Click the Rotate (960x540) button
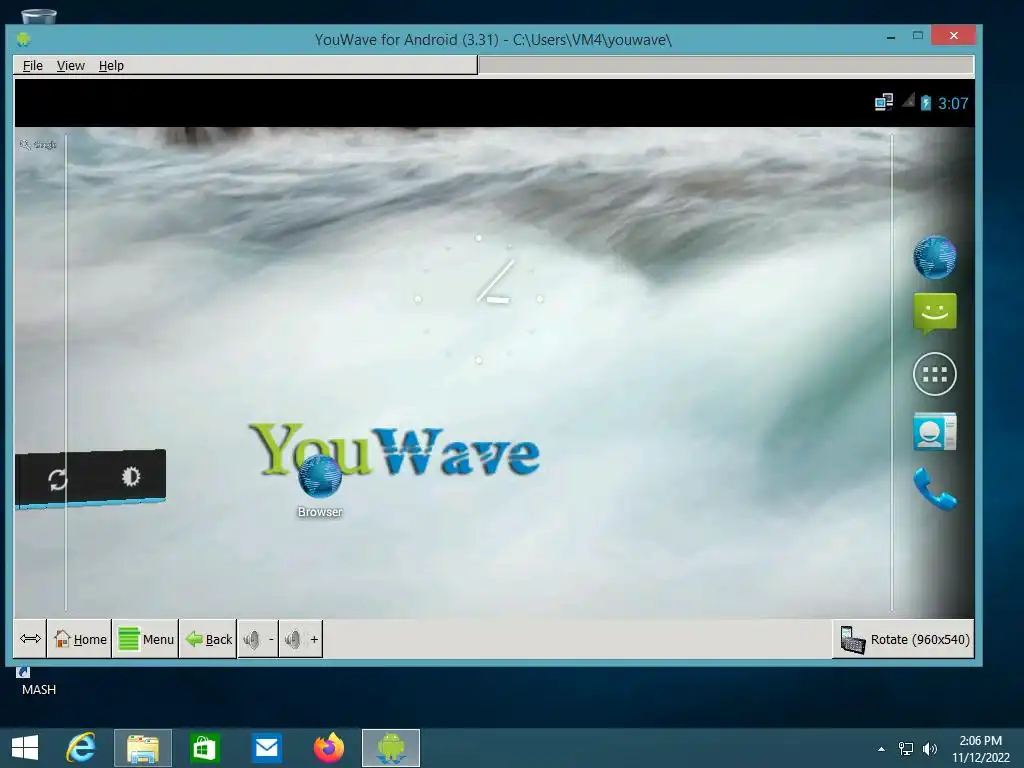Viewport: 1024px width, 768px height. tap(904, 639)
